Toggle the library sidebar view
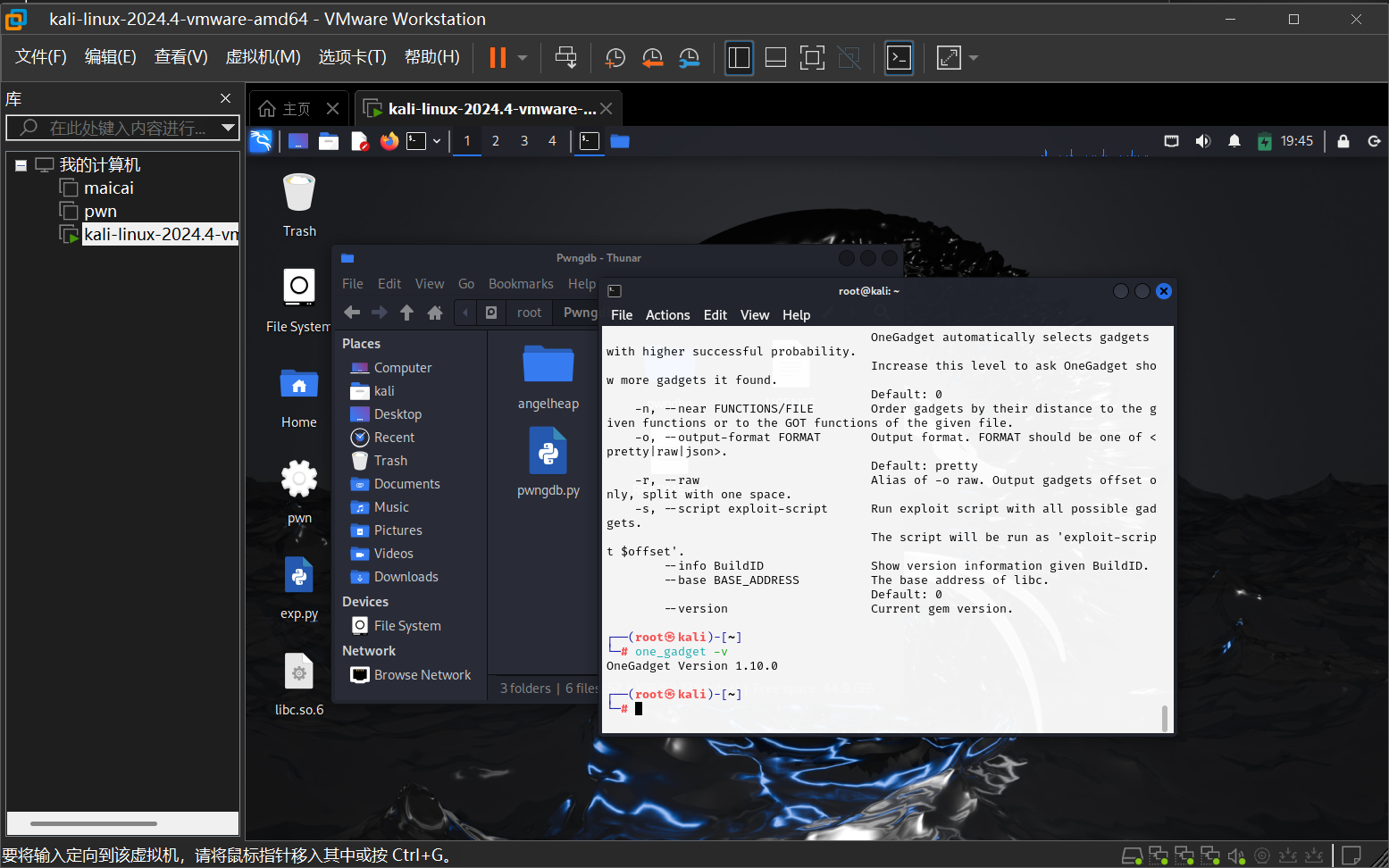1389x868 pixels. tap(739, 58)
